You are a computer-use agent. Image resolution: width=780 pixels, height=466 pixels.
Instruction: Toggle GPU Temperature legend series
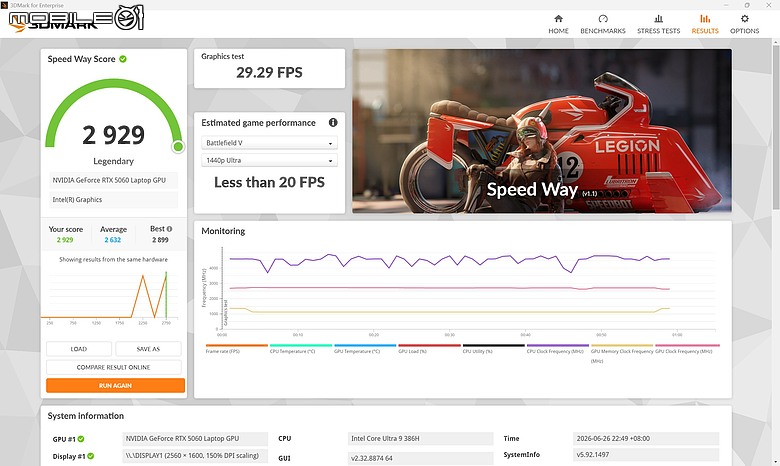[x=365, y=348]
